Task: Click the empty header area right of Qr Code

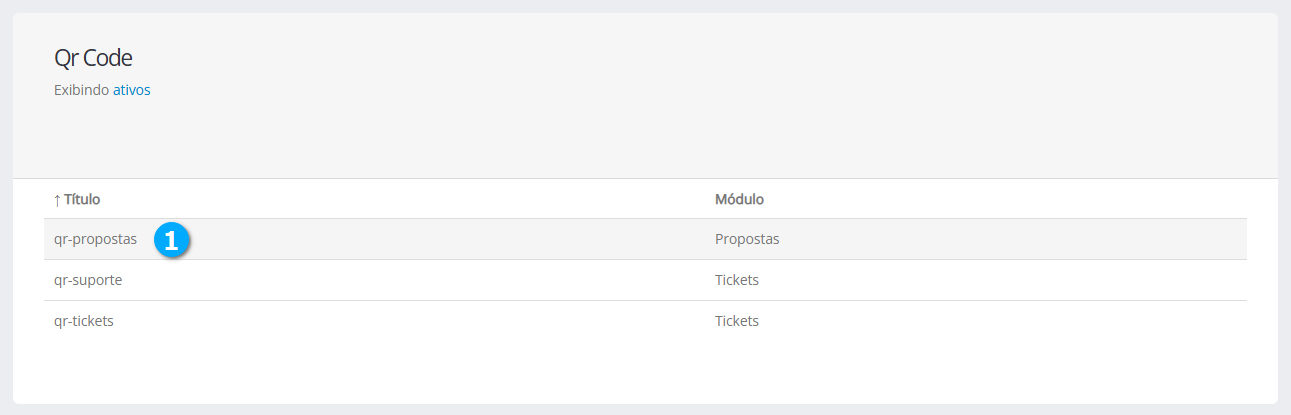Action: pos(700,58)
